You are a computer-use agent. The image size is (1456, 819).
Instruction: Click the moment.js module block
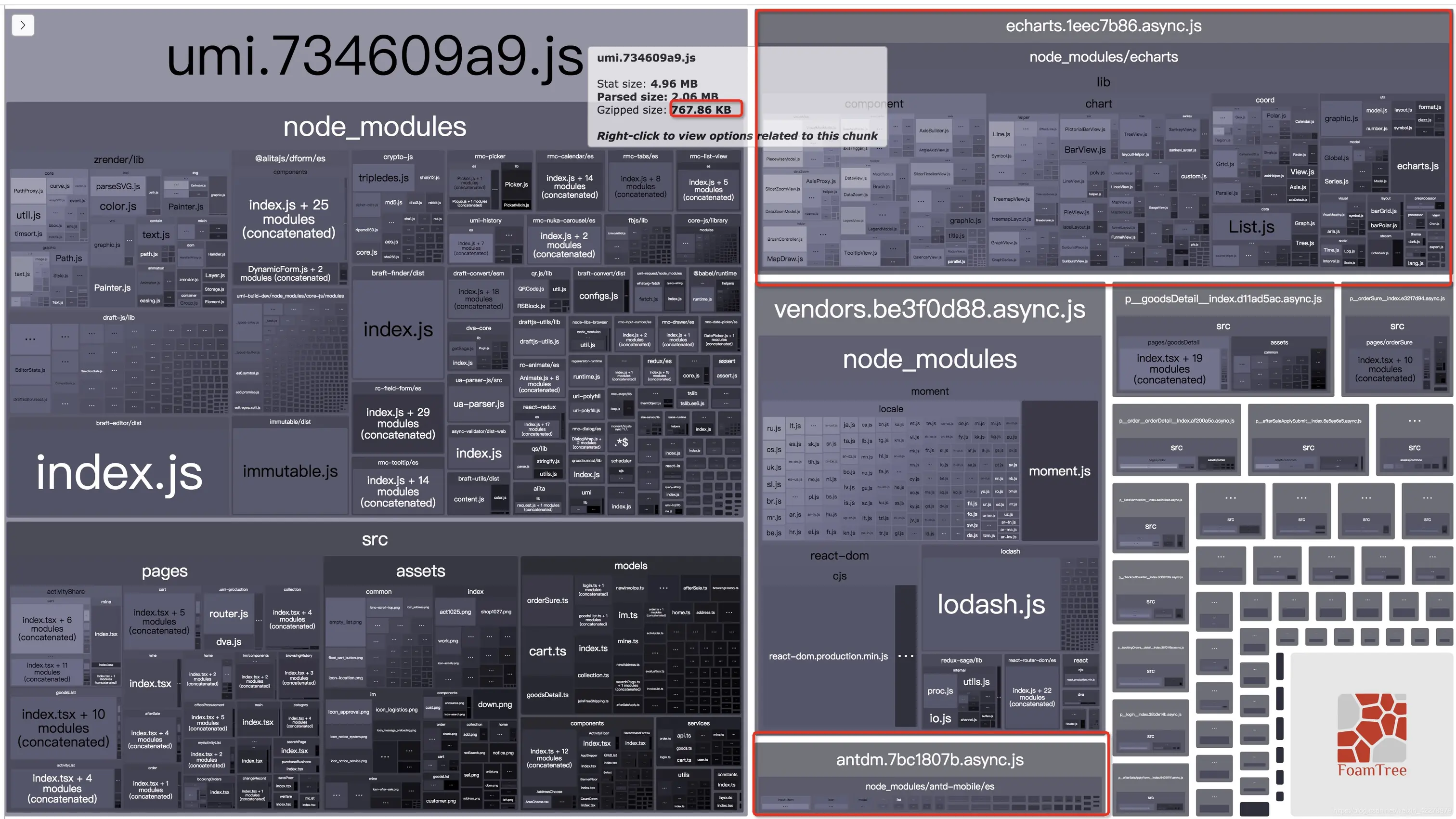(1059, 471)
